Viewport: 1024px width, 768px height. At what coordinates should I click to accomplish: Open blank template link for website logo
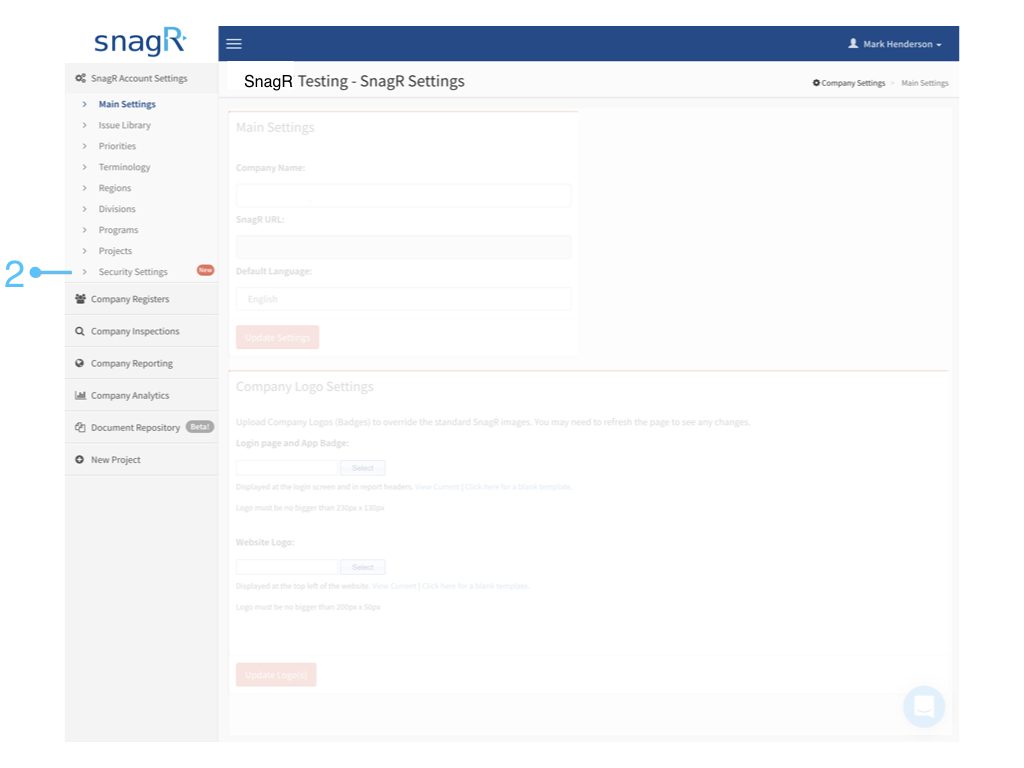click(x=475, y=586)
